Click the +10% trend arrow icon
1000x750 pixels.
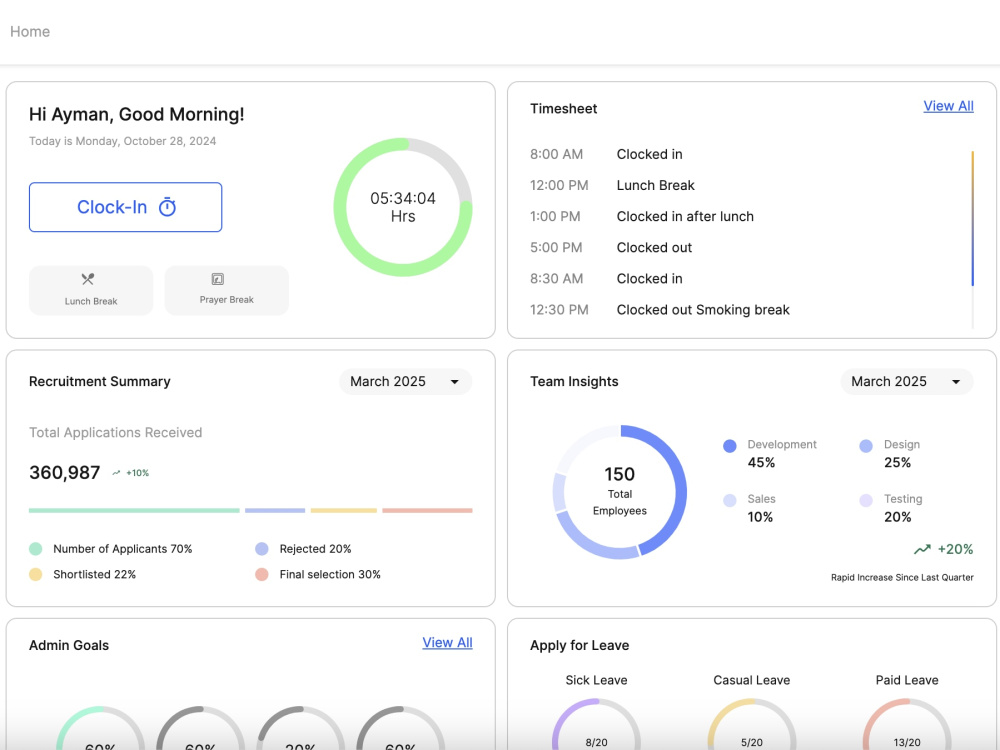[x=116, y=473]
